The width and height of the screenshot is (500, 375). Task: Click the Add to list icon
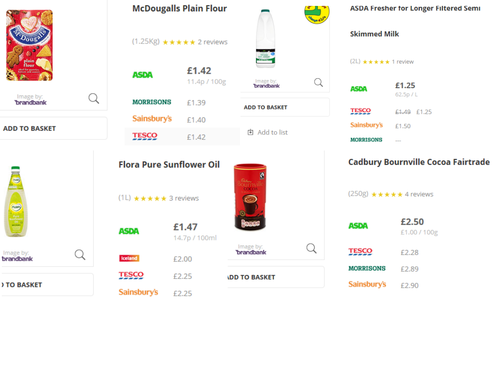pyautogui.click(x=250, y=132)
